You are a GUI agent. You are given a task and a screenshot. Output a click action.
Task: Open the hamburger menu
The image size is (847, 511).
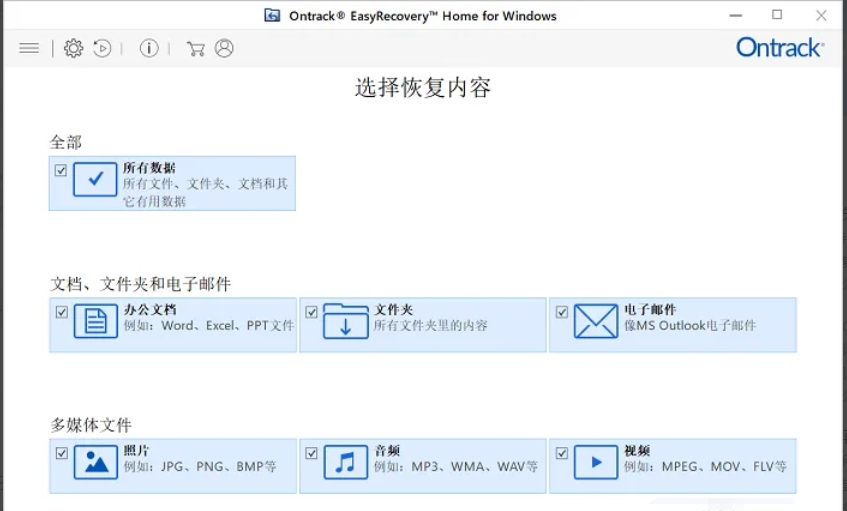(29, 49)
